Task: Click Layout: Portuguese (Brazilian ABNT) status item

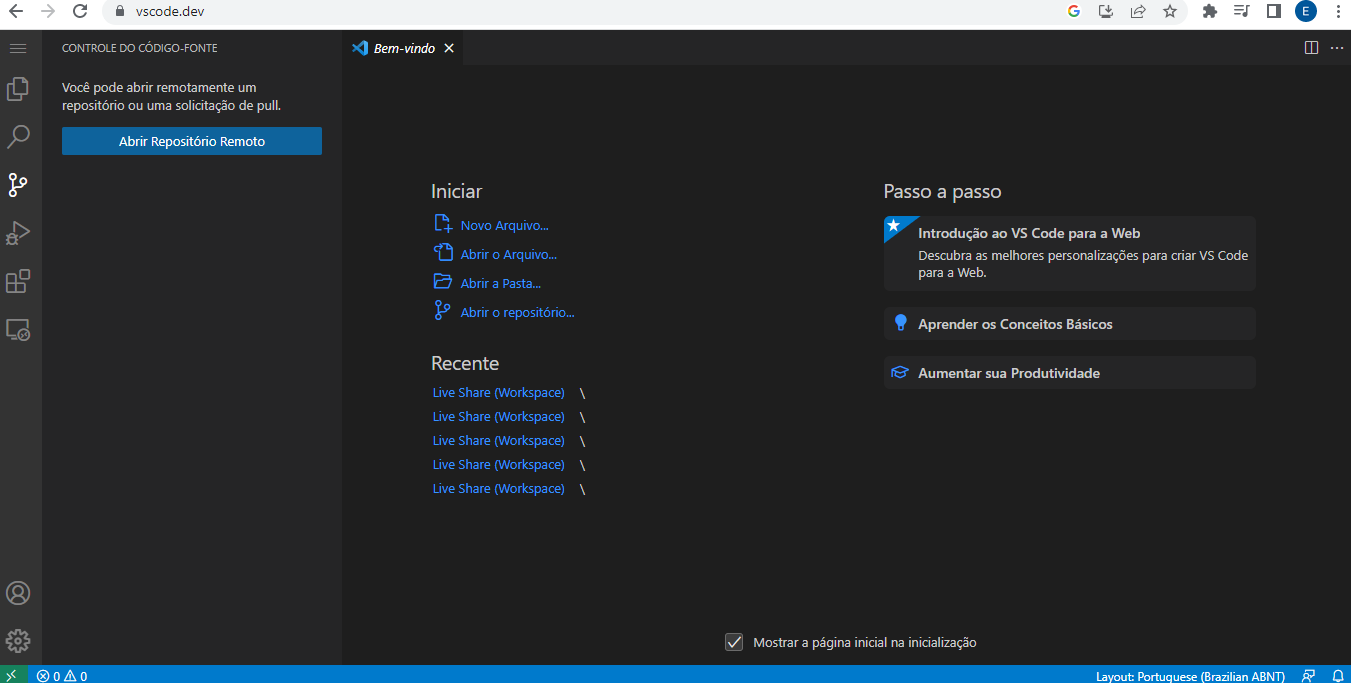Action: click(1189, 676)
